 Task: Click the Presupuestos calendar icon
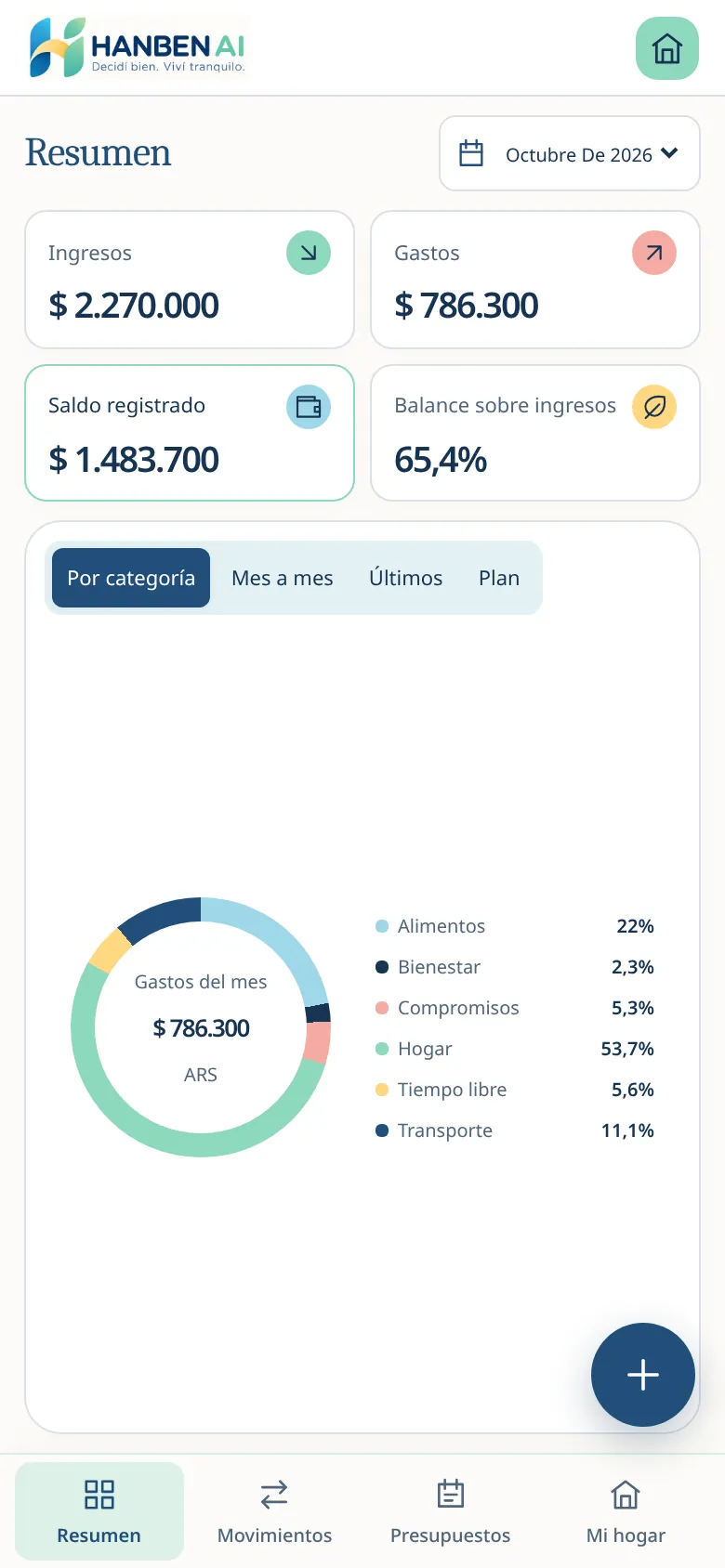451,1494
